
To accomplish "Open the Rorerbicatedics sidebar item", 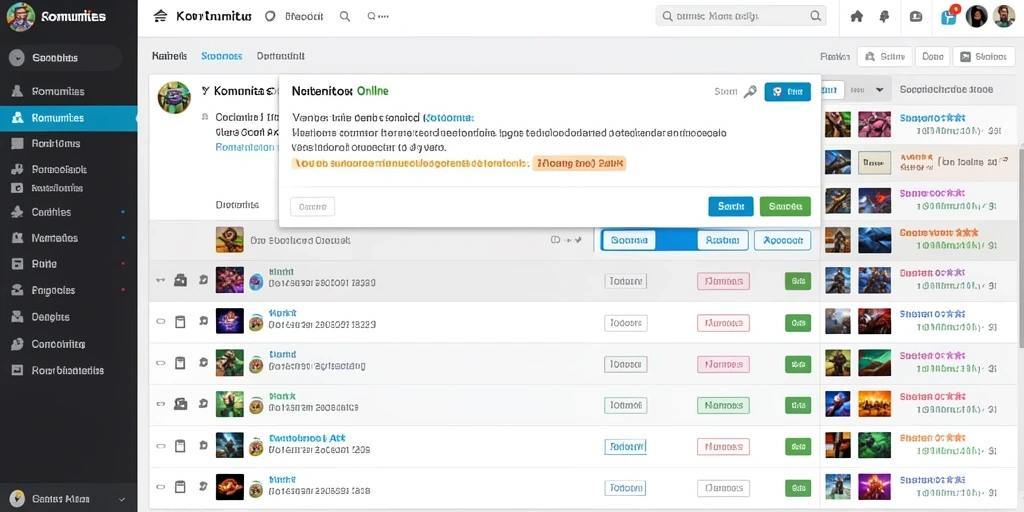I will point(69,370).
